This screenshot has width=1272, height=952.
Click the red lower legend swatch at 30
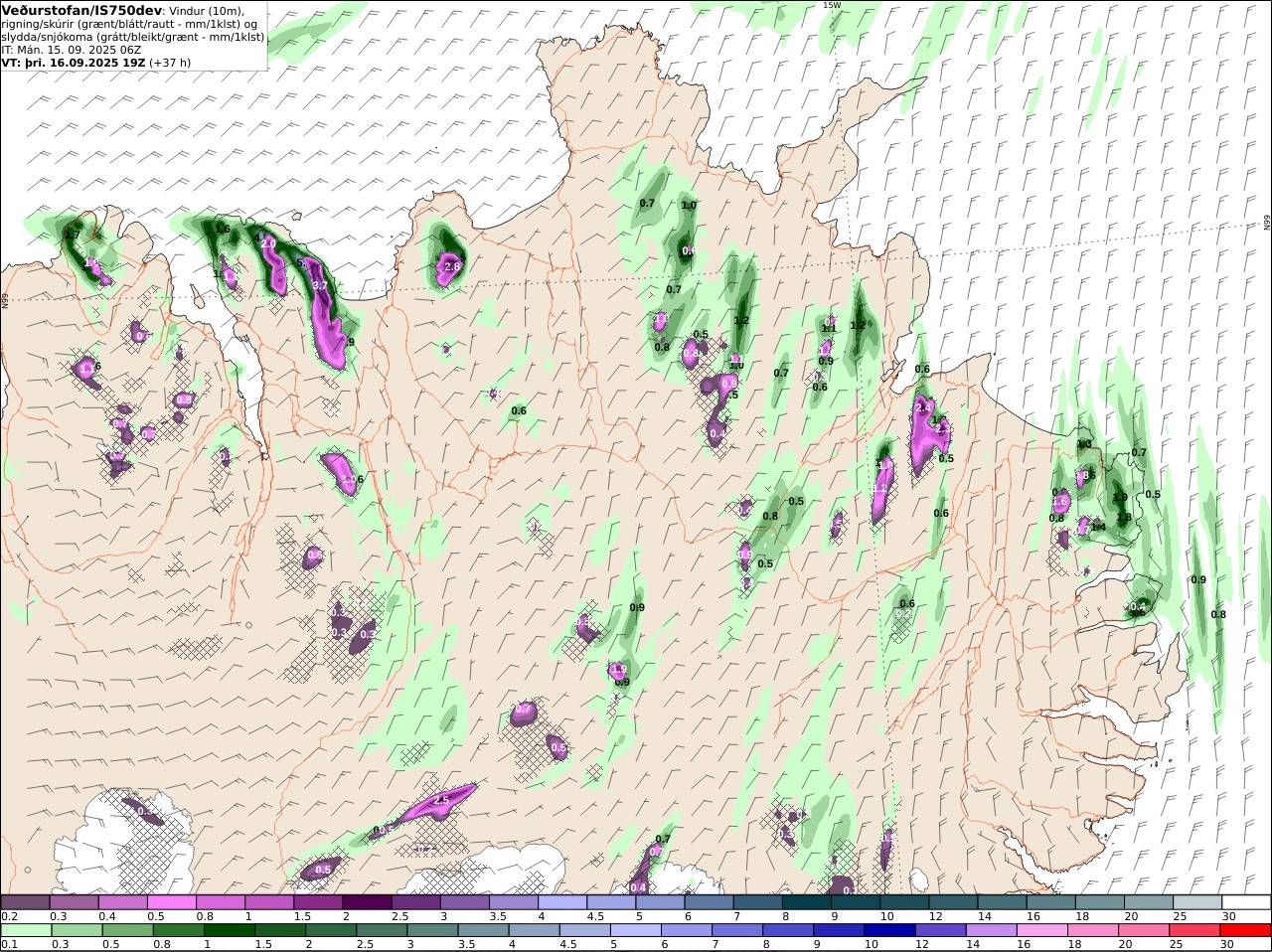tap(1246, 930)
